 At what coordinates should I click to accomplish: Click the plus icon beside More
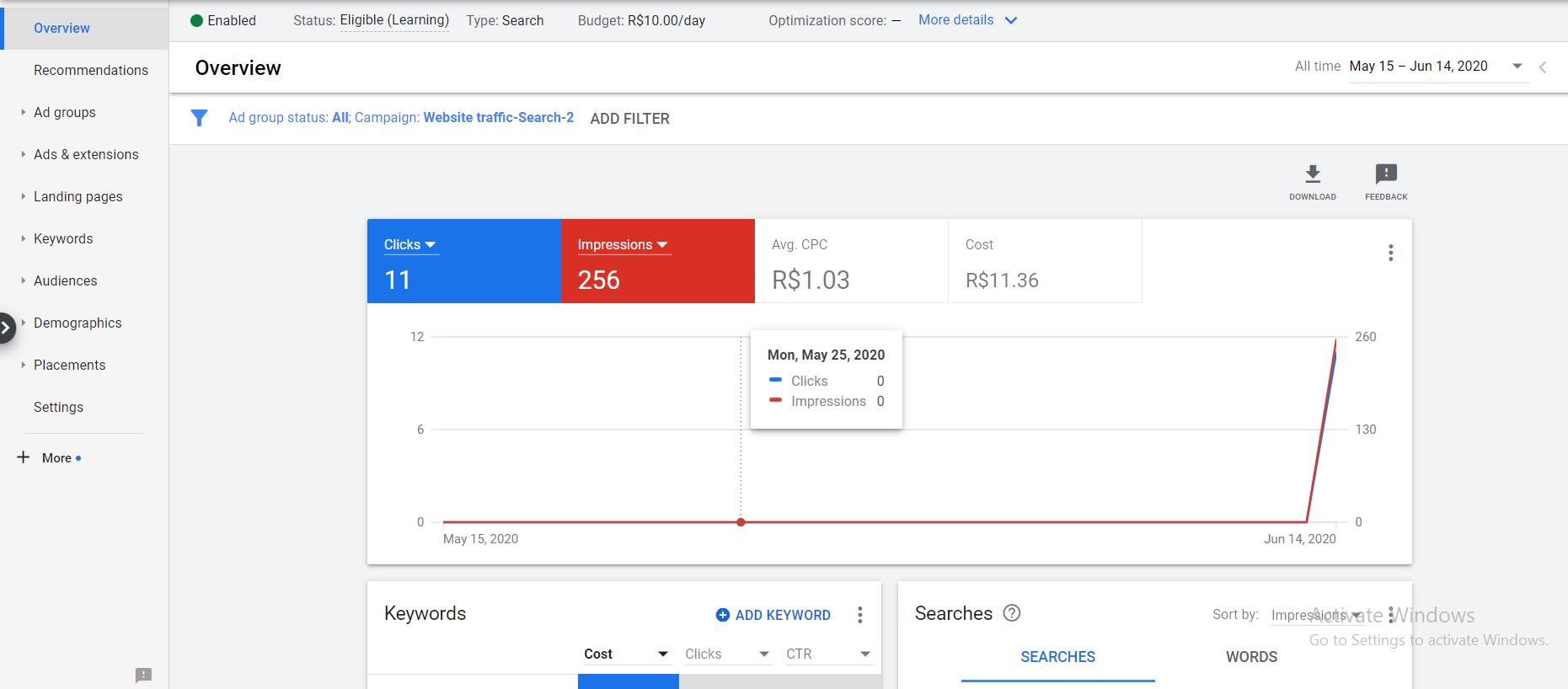tap(24, 457)
